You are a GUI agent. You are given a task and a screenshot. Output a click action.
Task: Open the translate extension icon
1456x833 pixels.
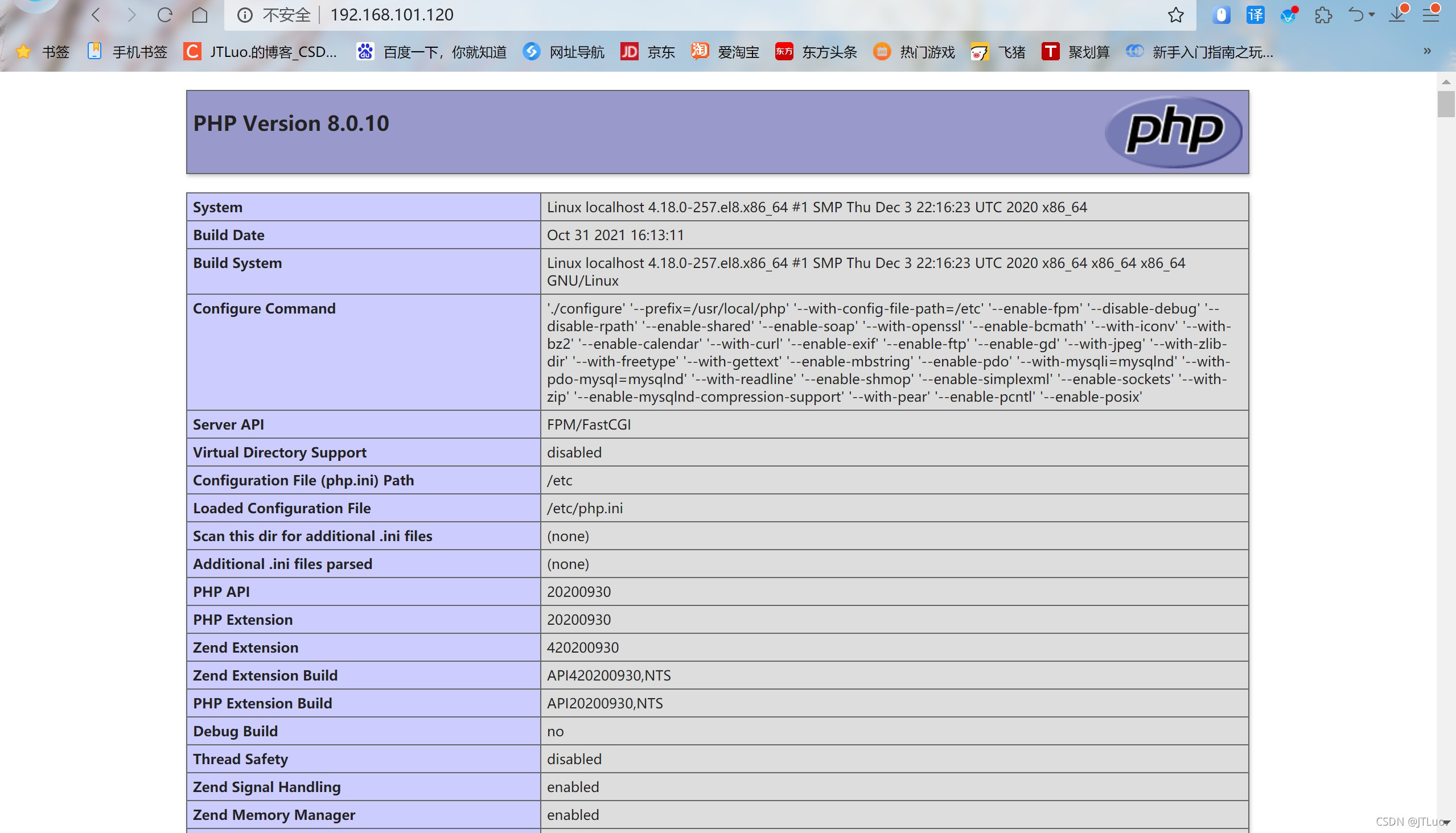click(x=1255, y=15)
